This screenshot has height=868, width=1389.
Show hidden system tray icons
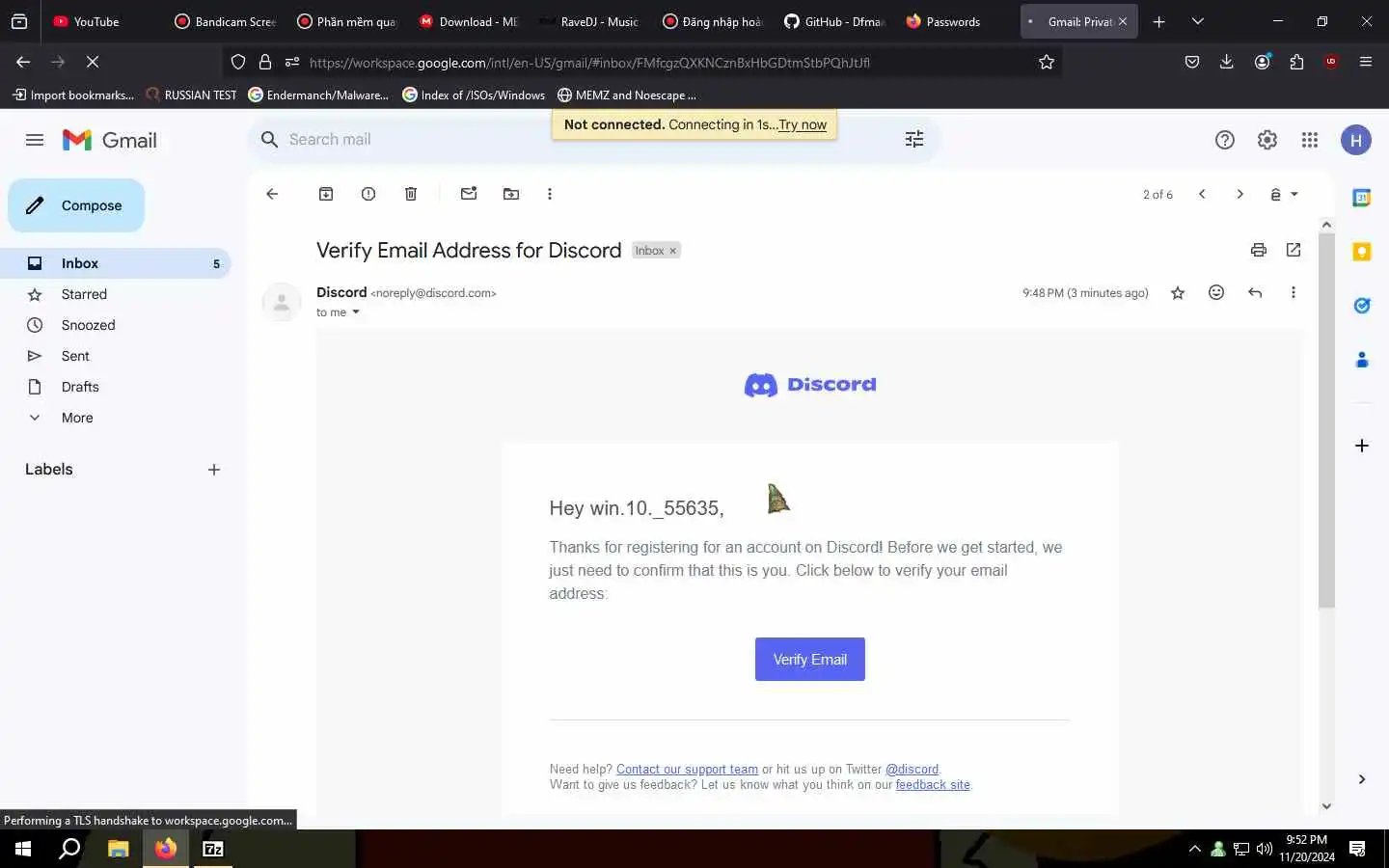tap(1195, 849)
